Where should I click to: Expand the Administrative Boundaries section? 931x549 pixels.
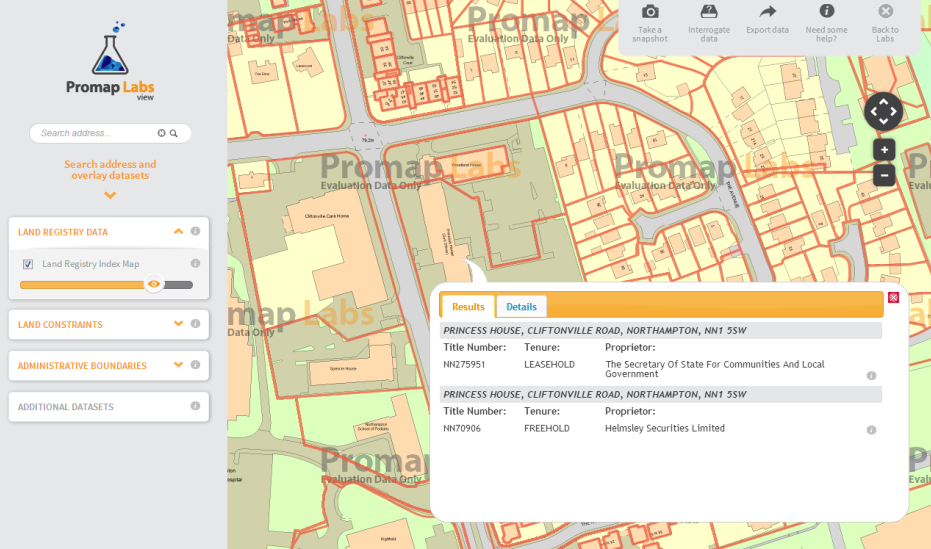178,365
